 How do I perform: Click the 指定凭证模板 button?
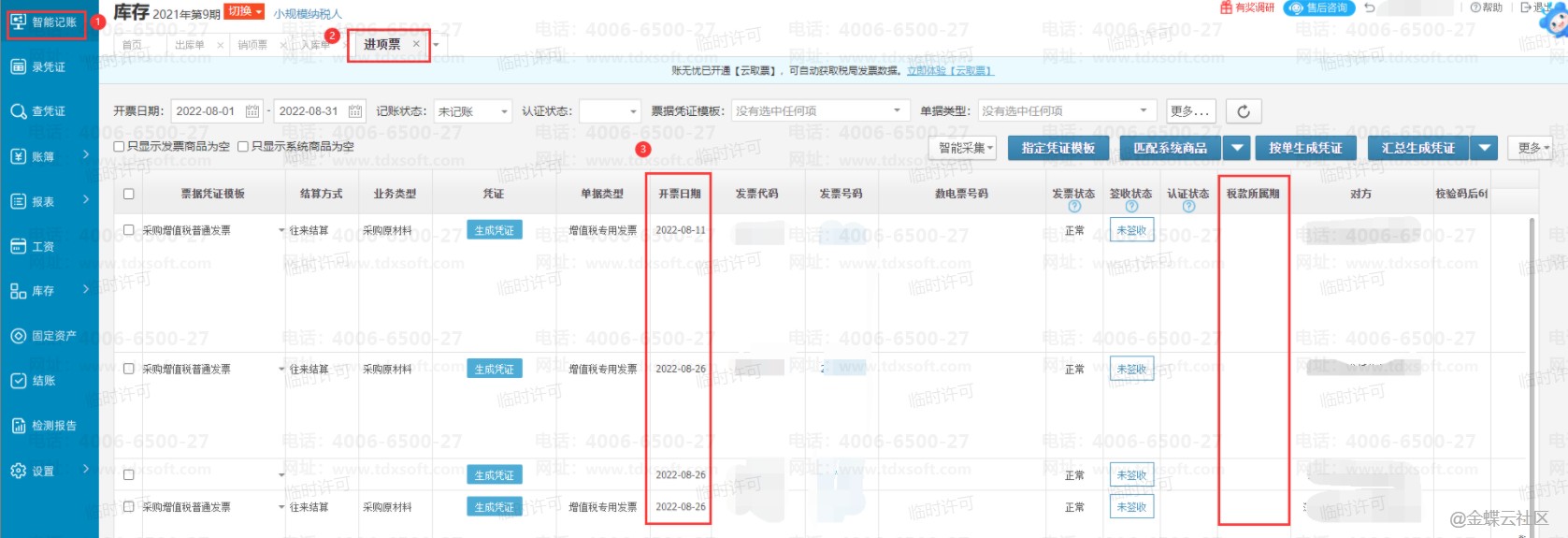[1057, 148]
